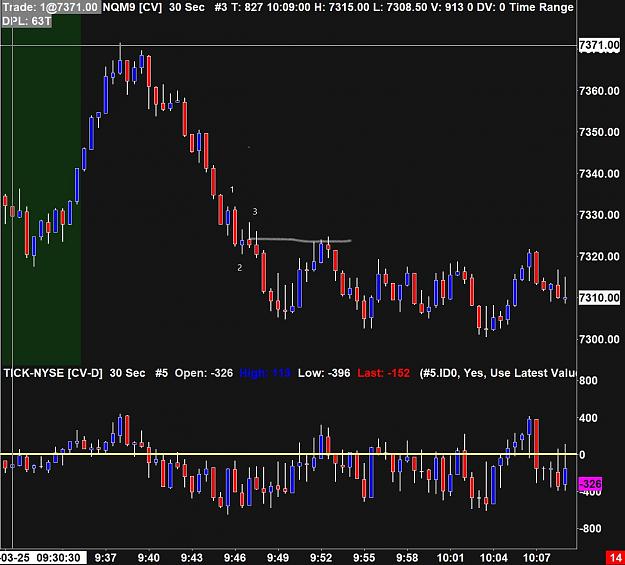Click the blue High: 113 value
625x565 pixels.
pos(265,373)
